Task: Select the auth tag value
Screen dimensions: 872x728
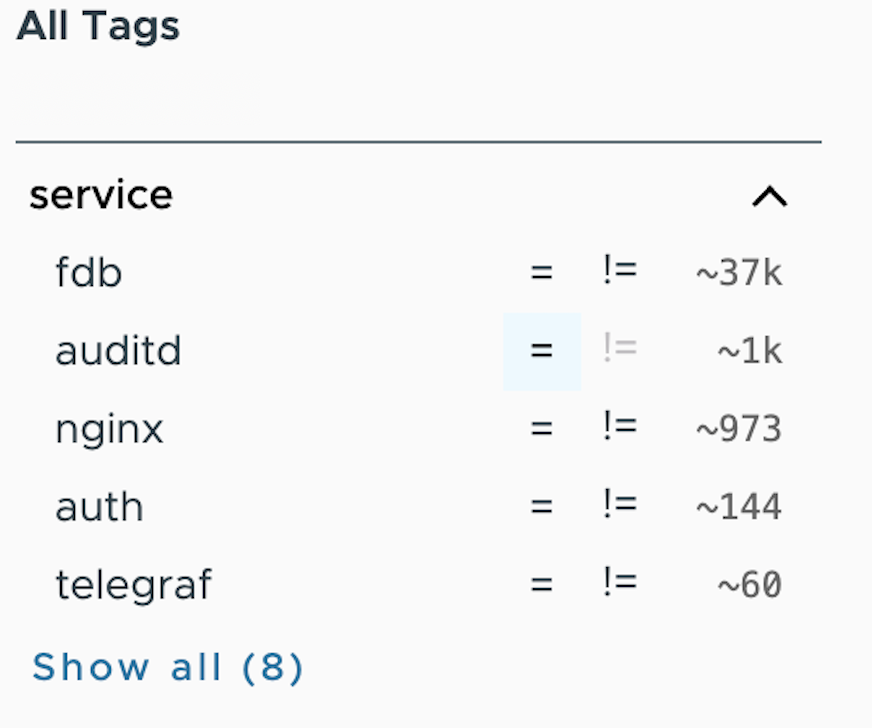Action: click(x=100, y=507)
